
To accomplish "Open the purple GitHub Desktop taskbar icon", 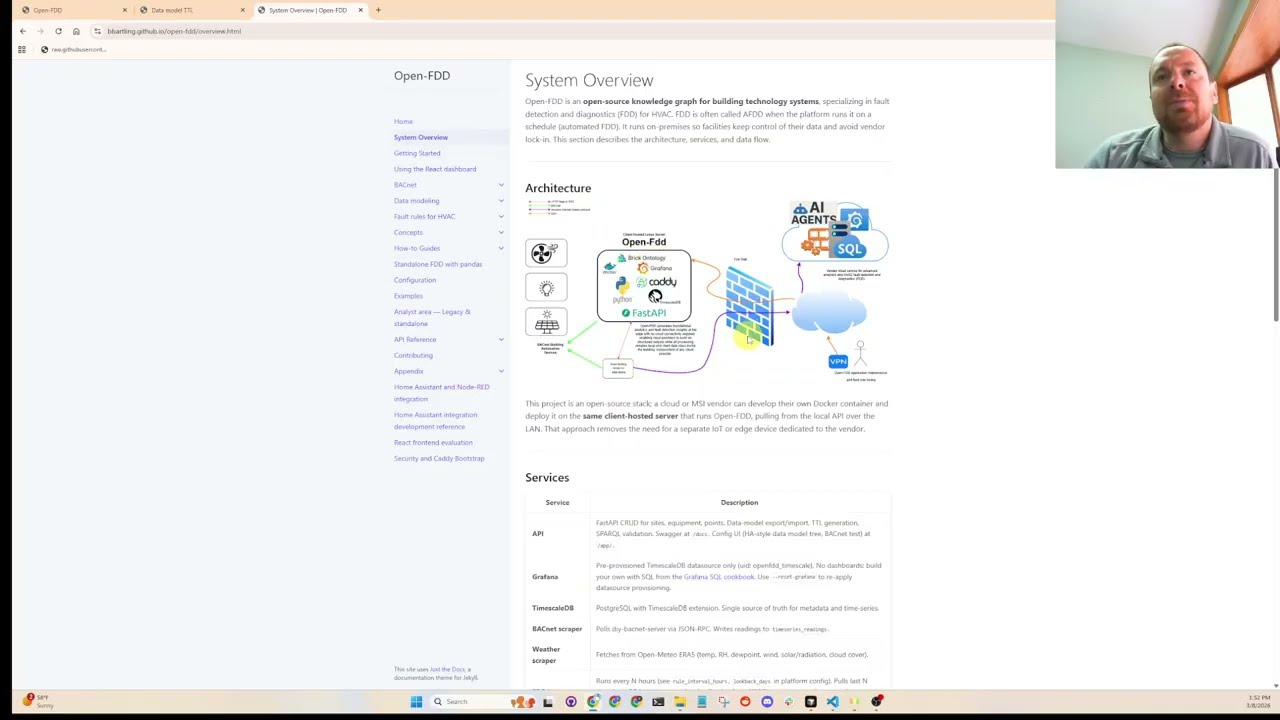I will tap(571, 701).
